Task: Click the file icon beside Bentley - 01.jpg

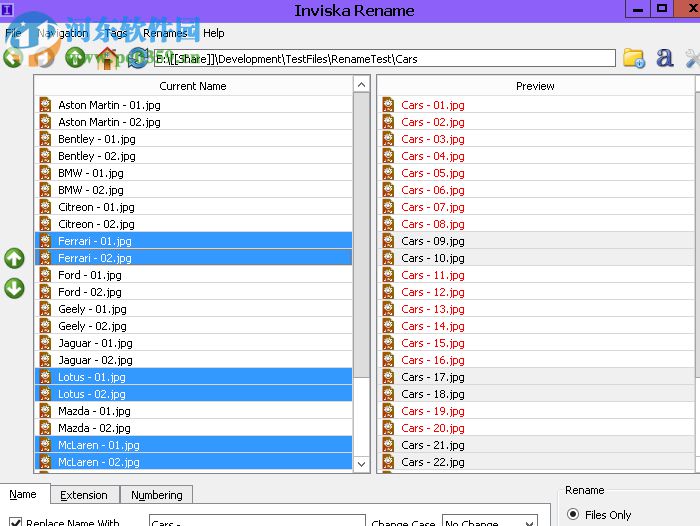Action: (45, 138)
